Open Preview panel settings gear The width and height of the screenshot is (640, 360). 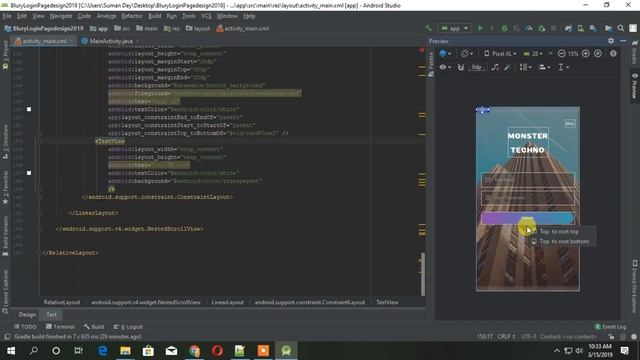(611, 41)
